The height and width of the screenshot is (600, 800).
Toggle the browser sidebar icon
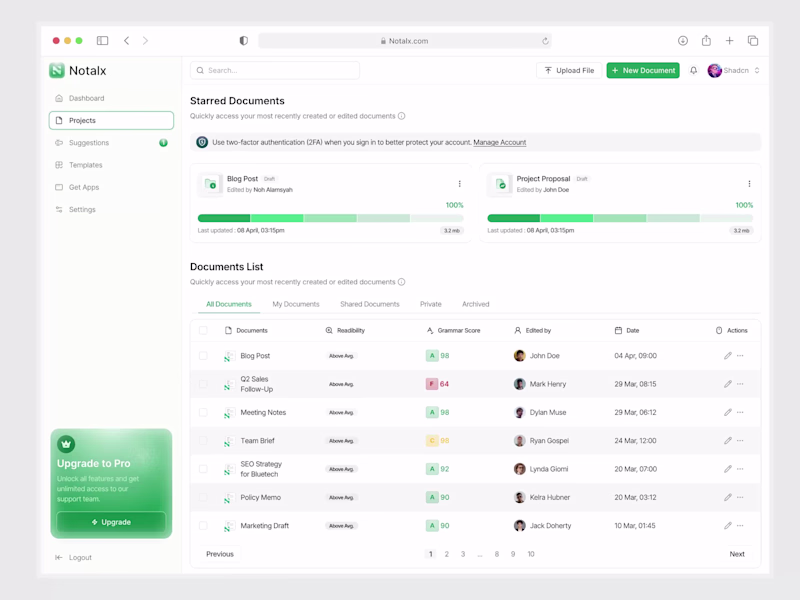[x=103, y=40]
